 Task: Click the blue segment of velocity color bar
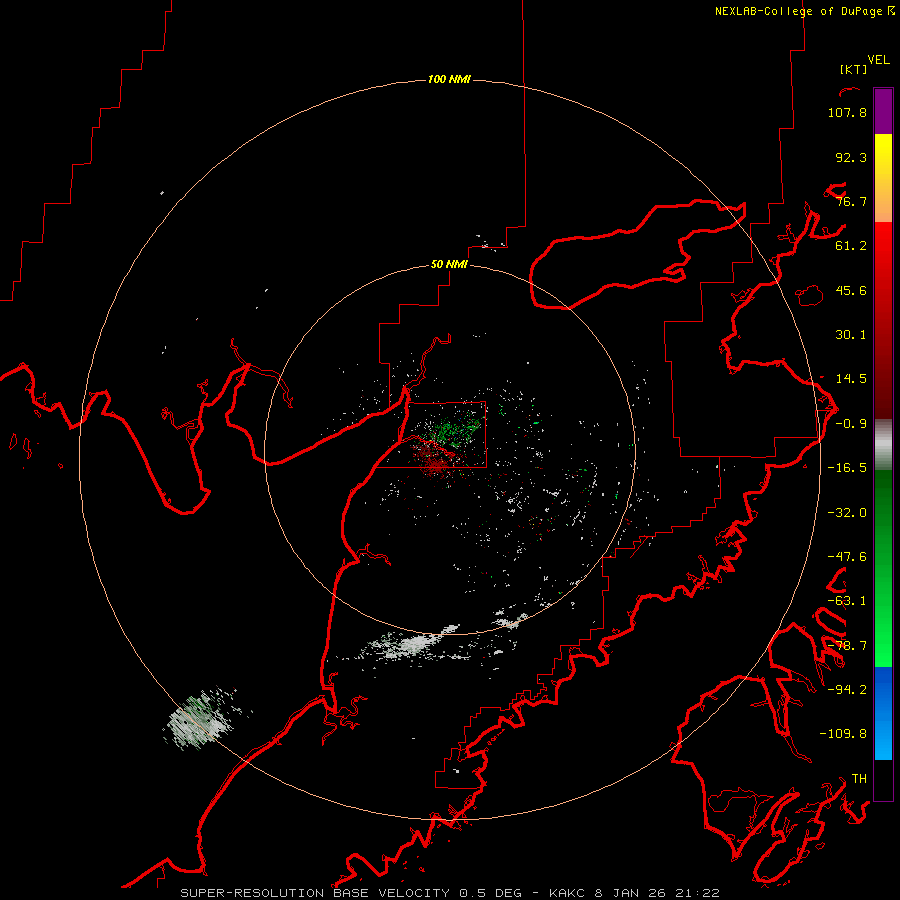click(x=883, y=713)
